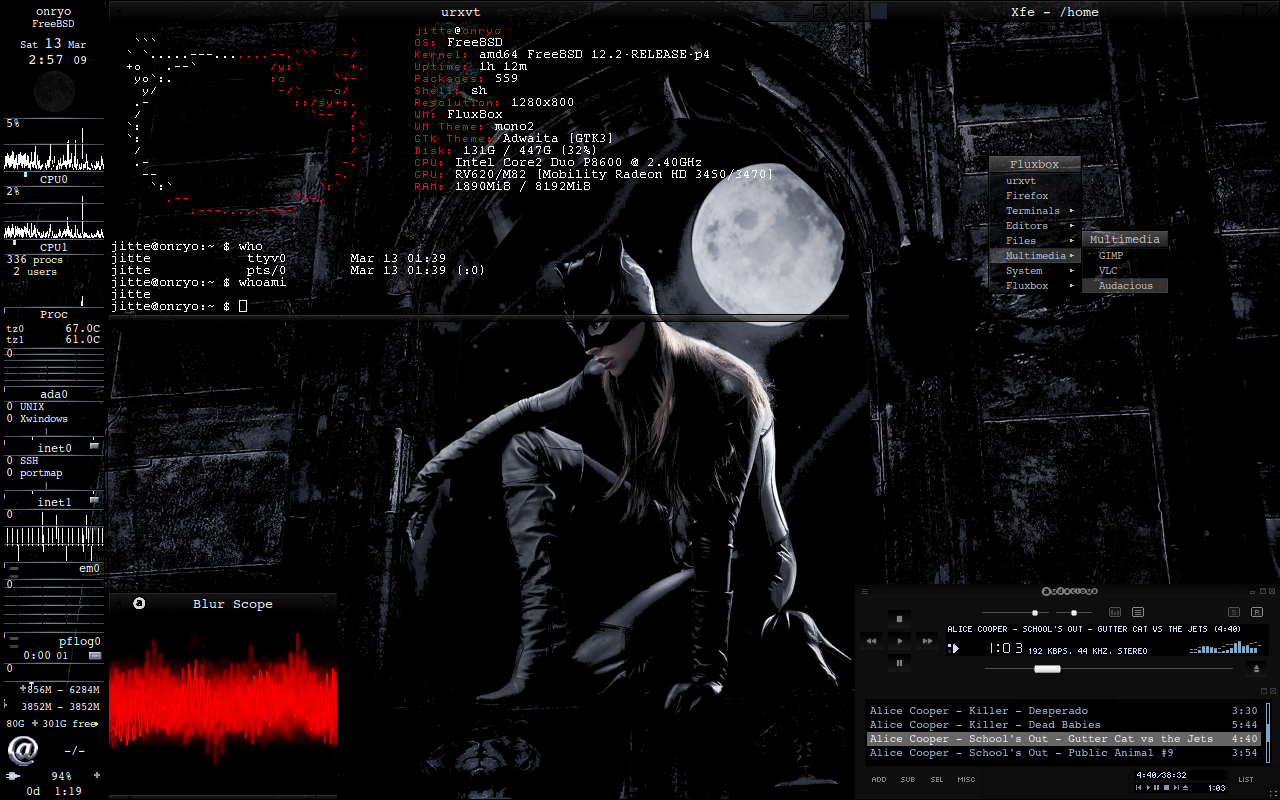Open the playlist SUB menu
Viewport: 1280px width, 800px height.
click(x=908, y=780)
